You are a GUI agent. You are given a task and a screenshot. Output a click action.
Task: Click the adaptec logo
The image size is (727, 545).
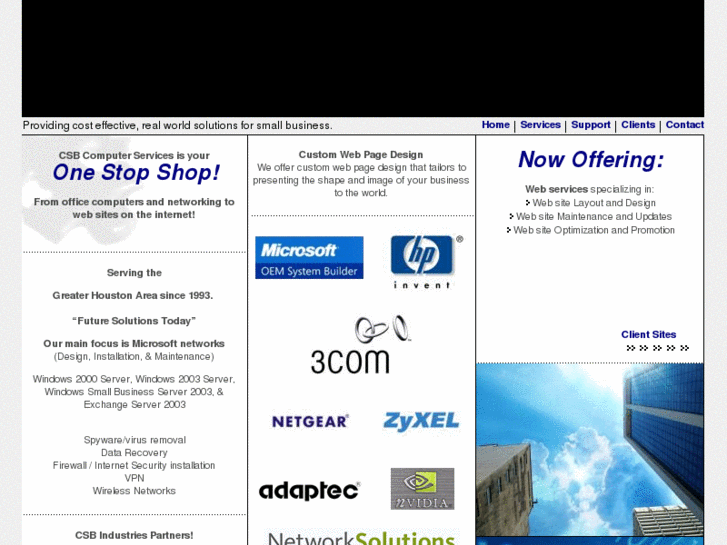[309, 490]
